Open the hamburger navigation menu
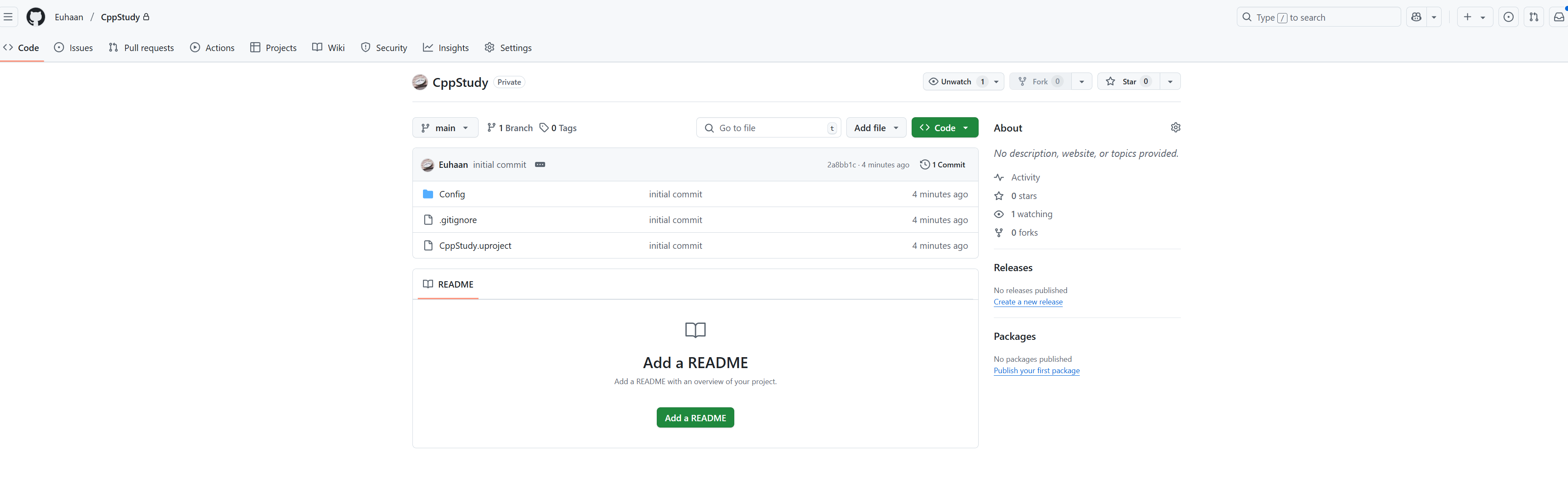The height and width of the screenshot is (479, 1568). pos(8,17)
